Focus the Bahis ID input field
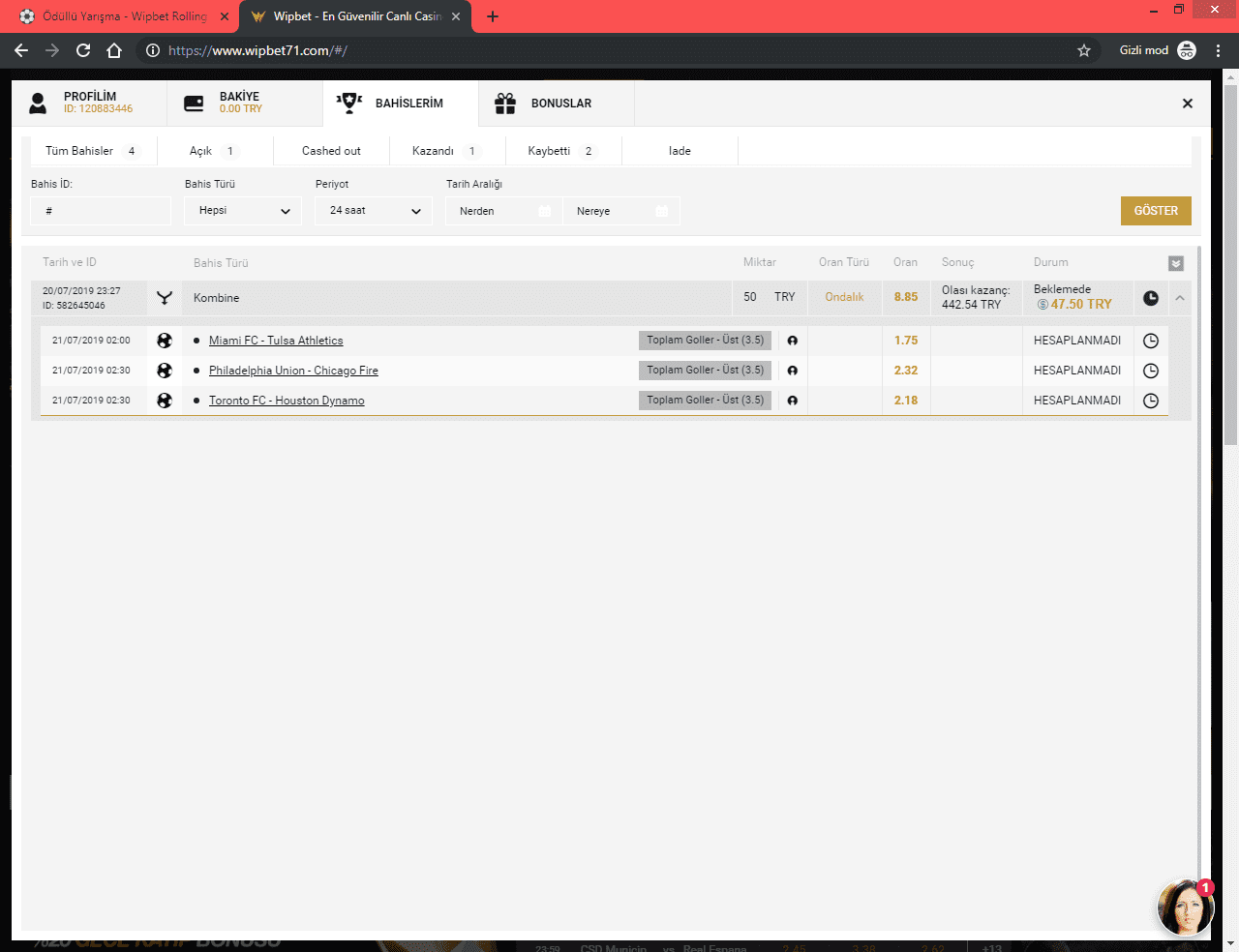The image size is (1239, 952). 101,211
